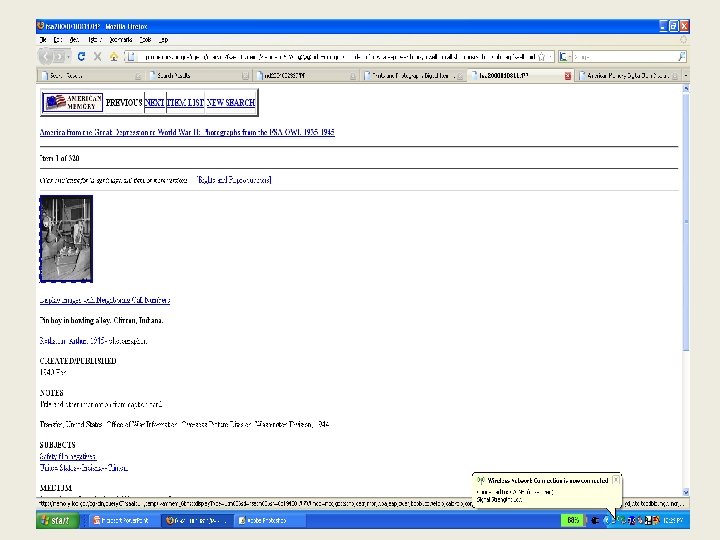The width and height of the screenshot is (720, 540).
Task: Close the network connection balloon notification
Action: pos(616,479)
